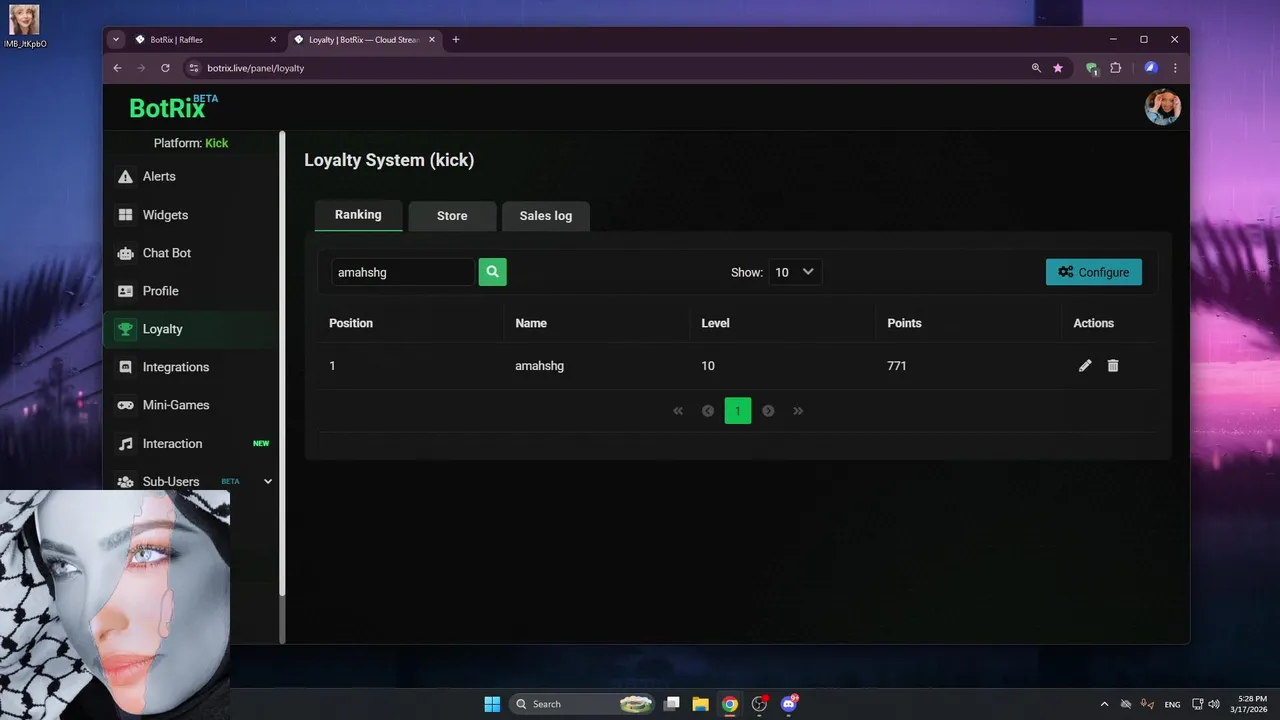Click the taskbar Search box

pyautogui.click(x=582, y=704)
